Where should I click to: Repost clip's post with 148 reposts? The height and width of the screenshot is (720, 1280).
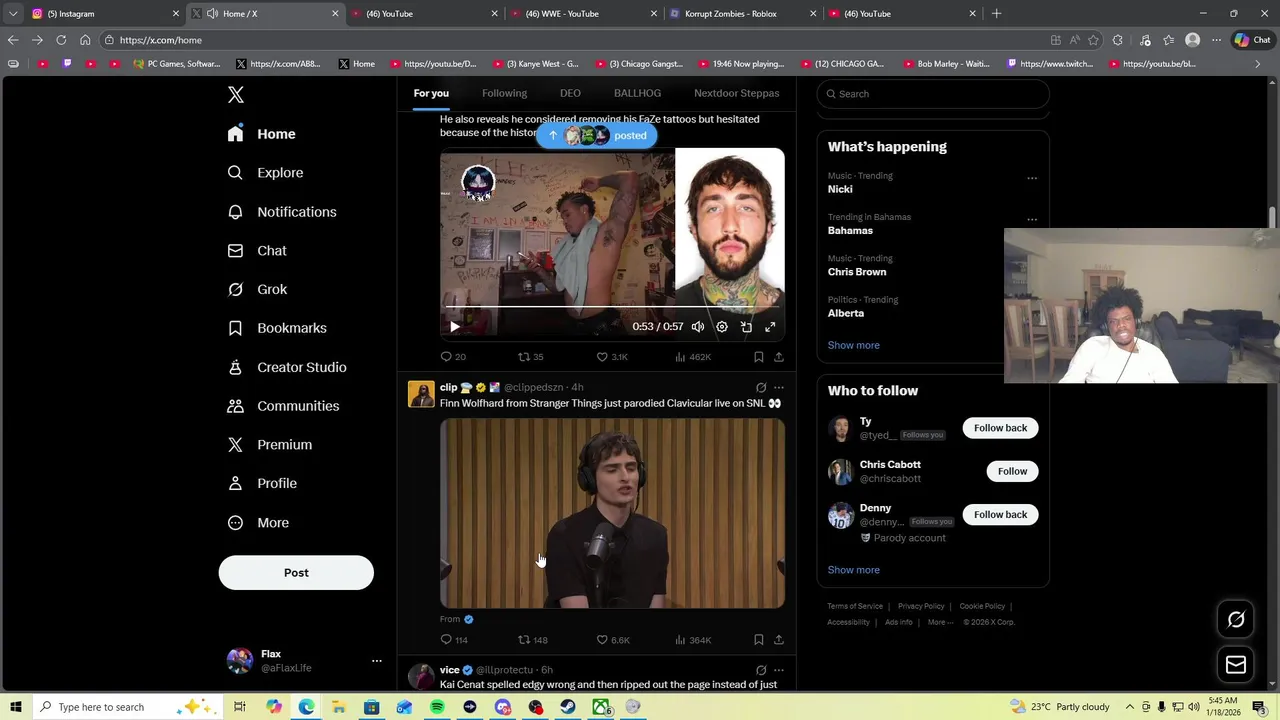click(533, 640)
